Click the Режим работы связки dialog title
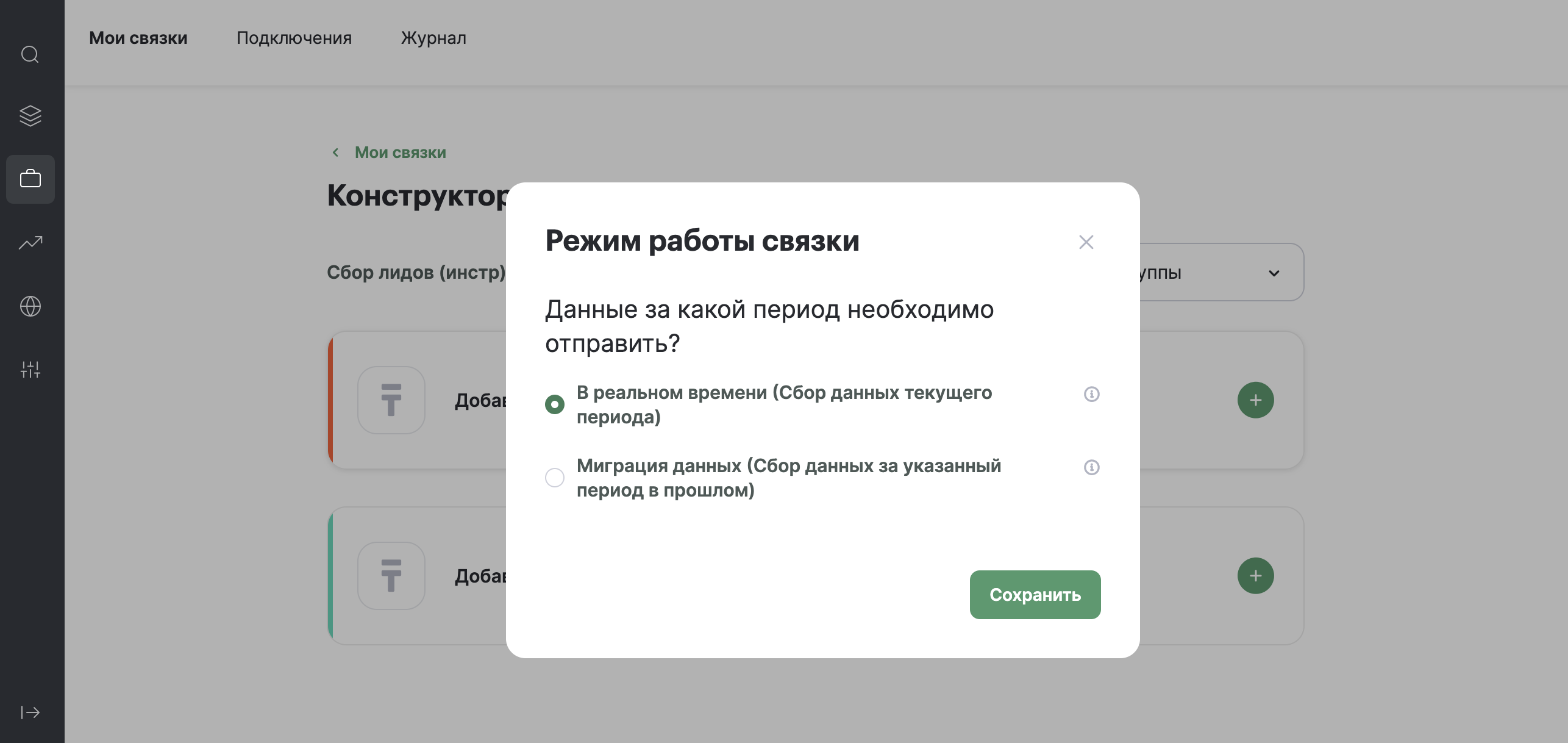The width and height of the screenshot is (1568, 743). click(x=702, y=241)
